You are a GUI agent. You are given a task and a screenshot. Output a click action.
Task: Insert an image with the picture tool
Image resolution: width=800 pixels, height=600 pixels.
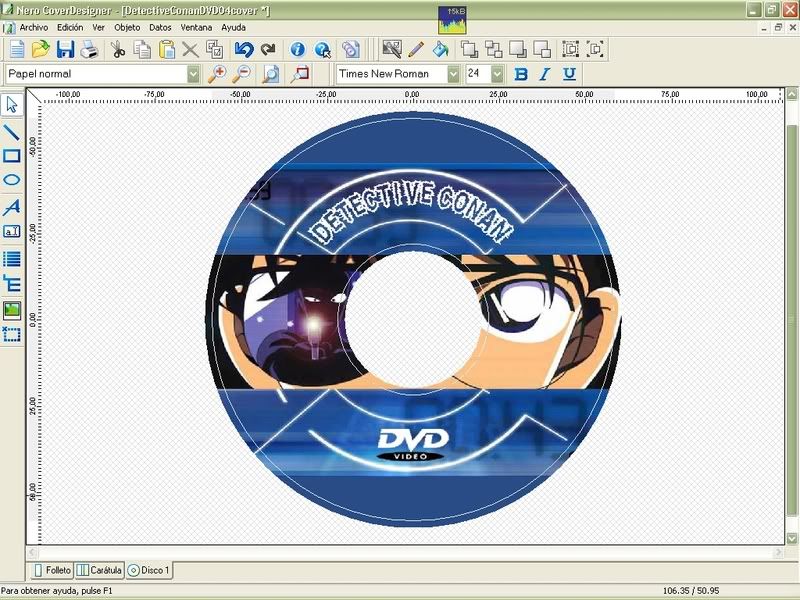(12, 310)
